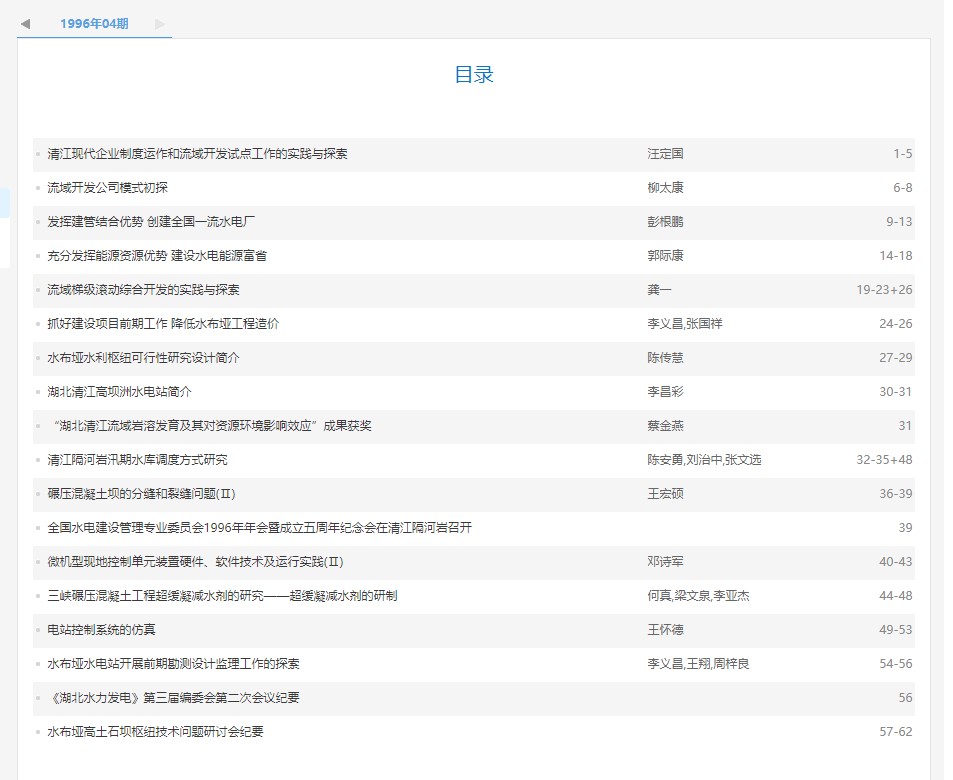Click page range 9-13
The width and height of the screenshot is (953, 780).
point(899,222)
